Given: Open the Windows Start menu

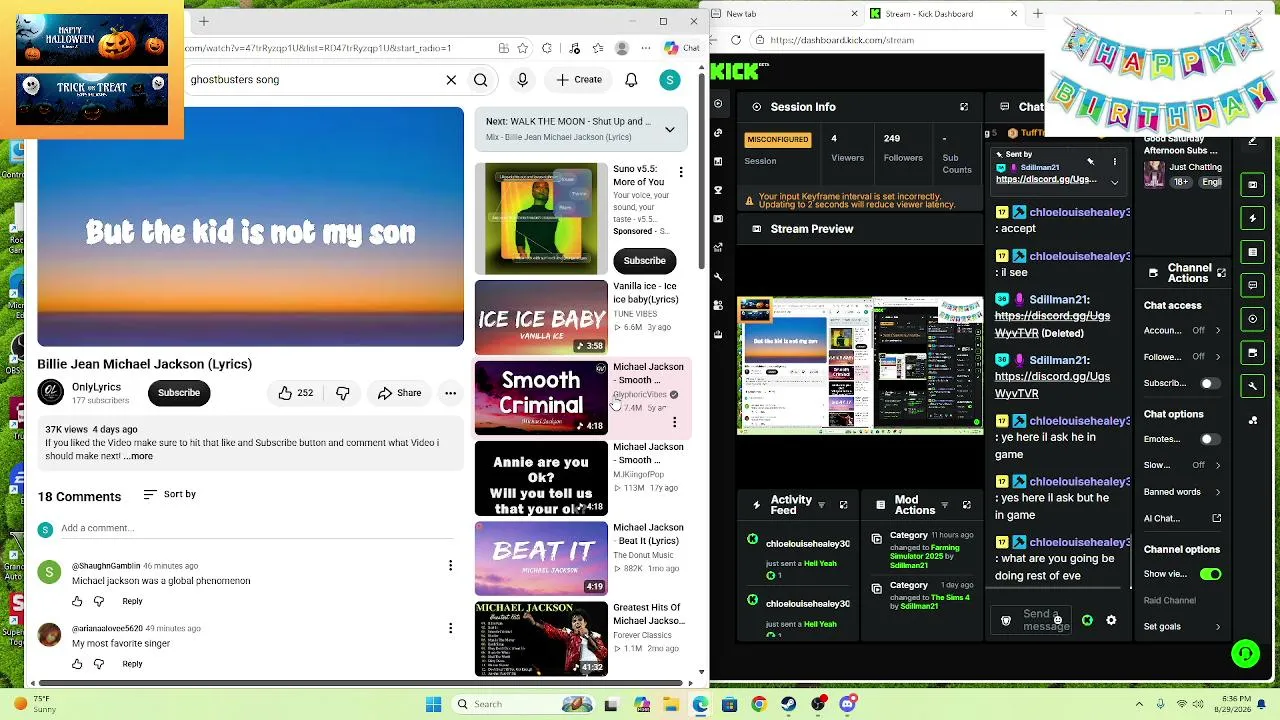Looking at the screenshot, I should click(433, 705).
